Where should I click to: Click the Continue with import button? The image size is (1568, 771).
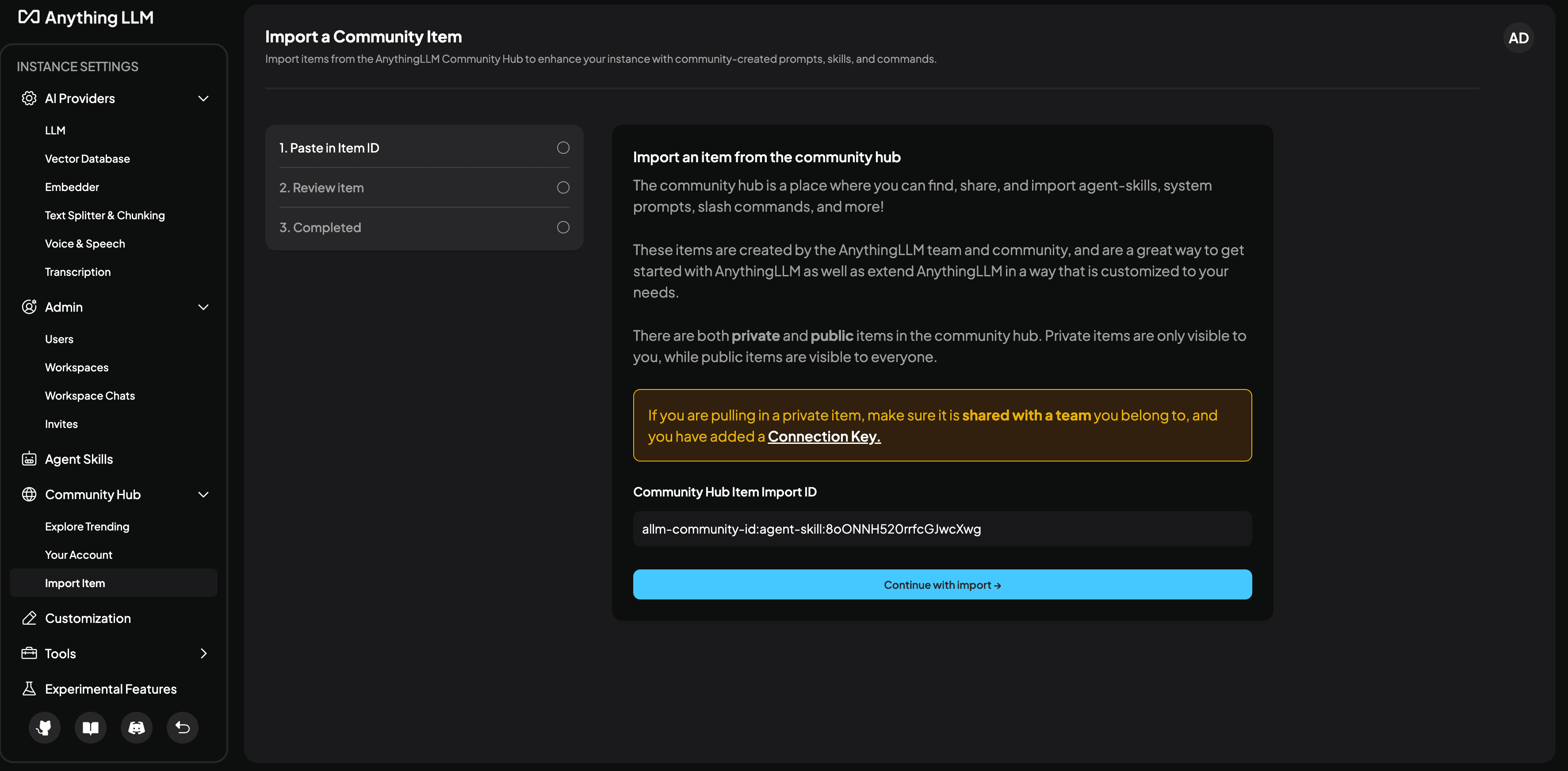942,585
